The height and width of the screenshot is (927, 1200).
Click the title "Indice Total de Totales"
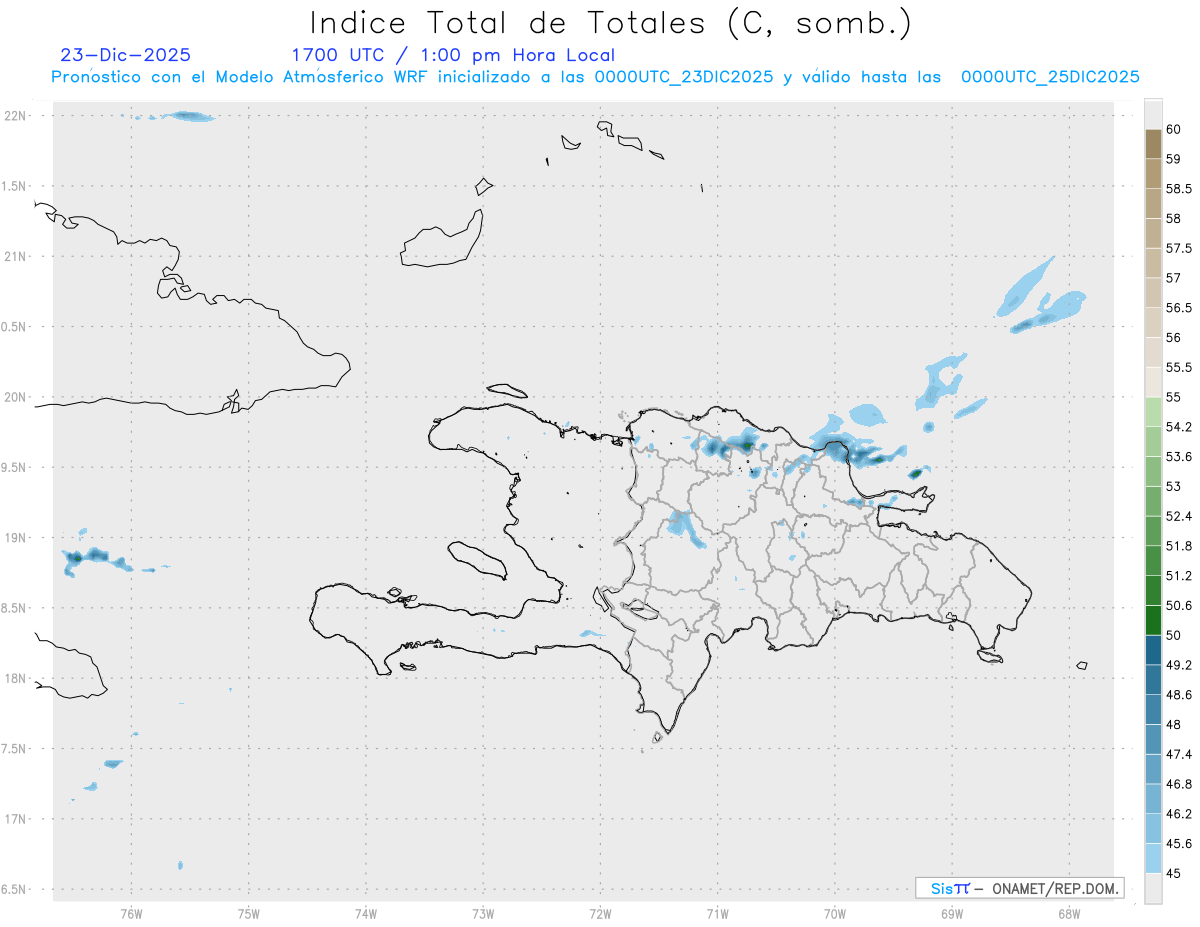pyautogui.click(x=512, y=22)
